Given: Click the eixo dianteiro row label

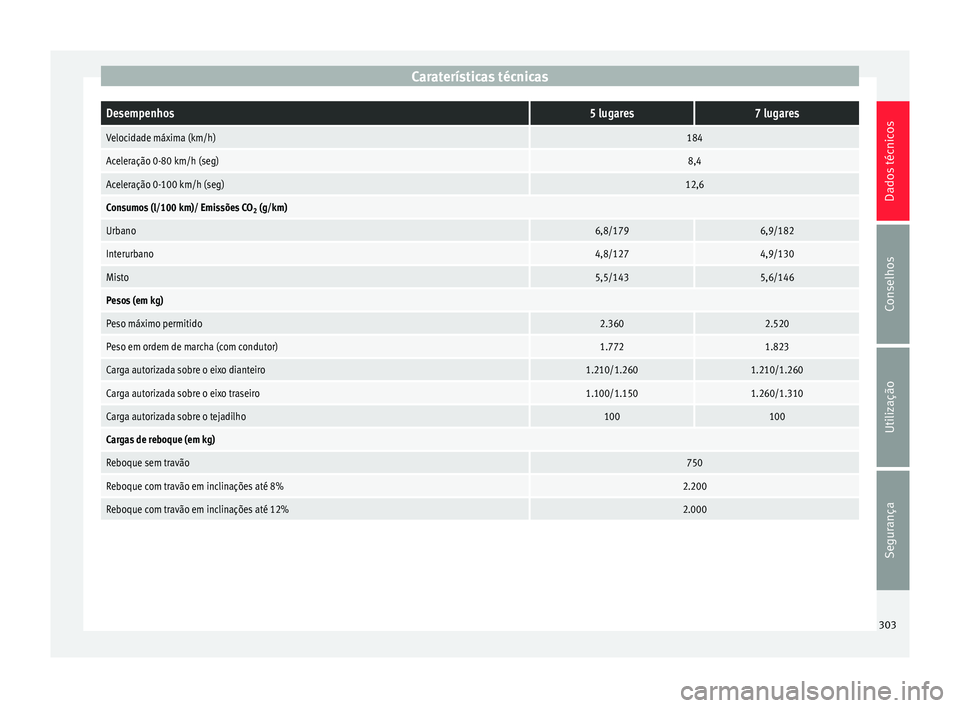Looking at the screenshot, I should [186, 370].
